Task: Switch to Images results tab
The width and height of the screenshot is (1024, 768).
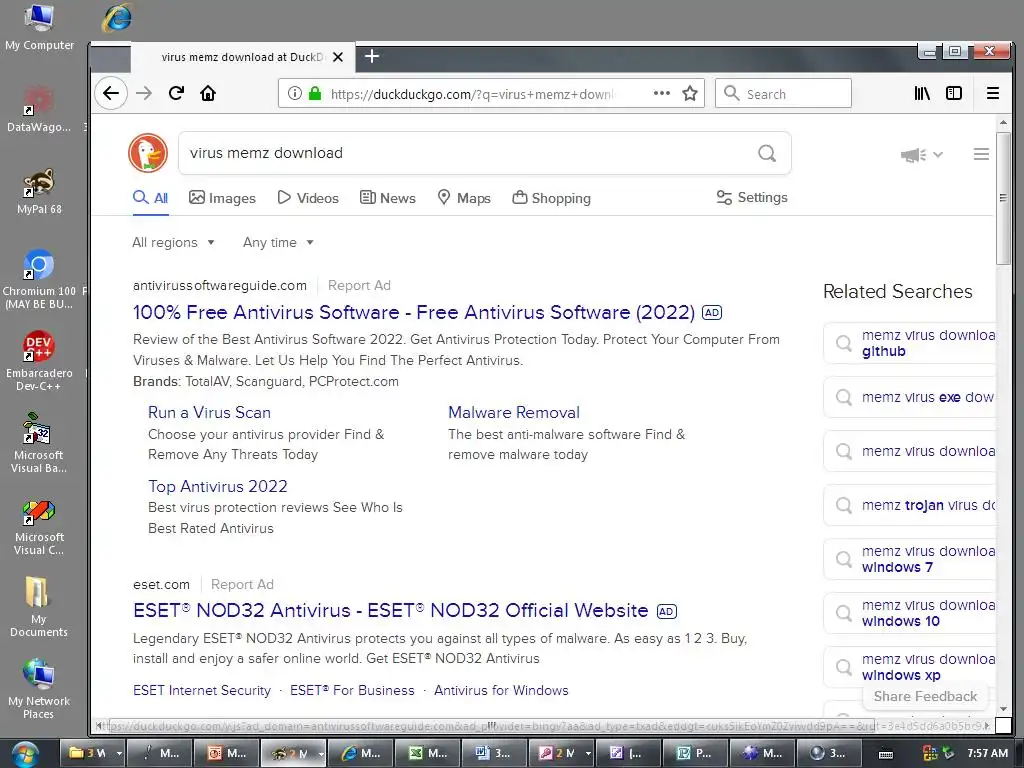Action: click(x=222, y=198)
